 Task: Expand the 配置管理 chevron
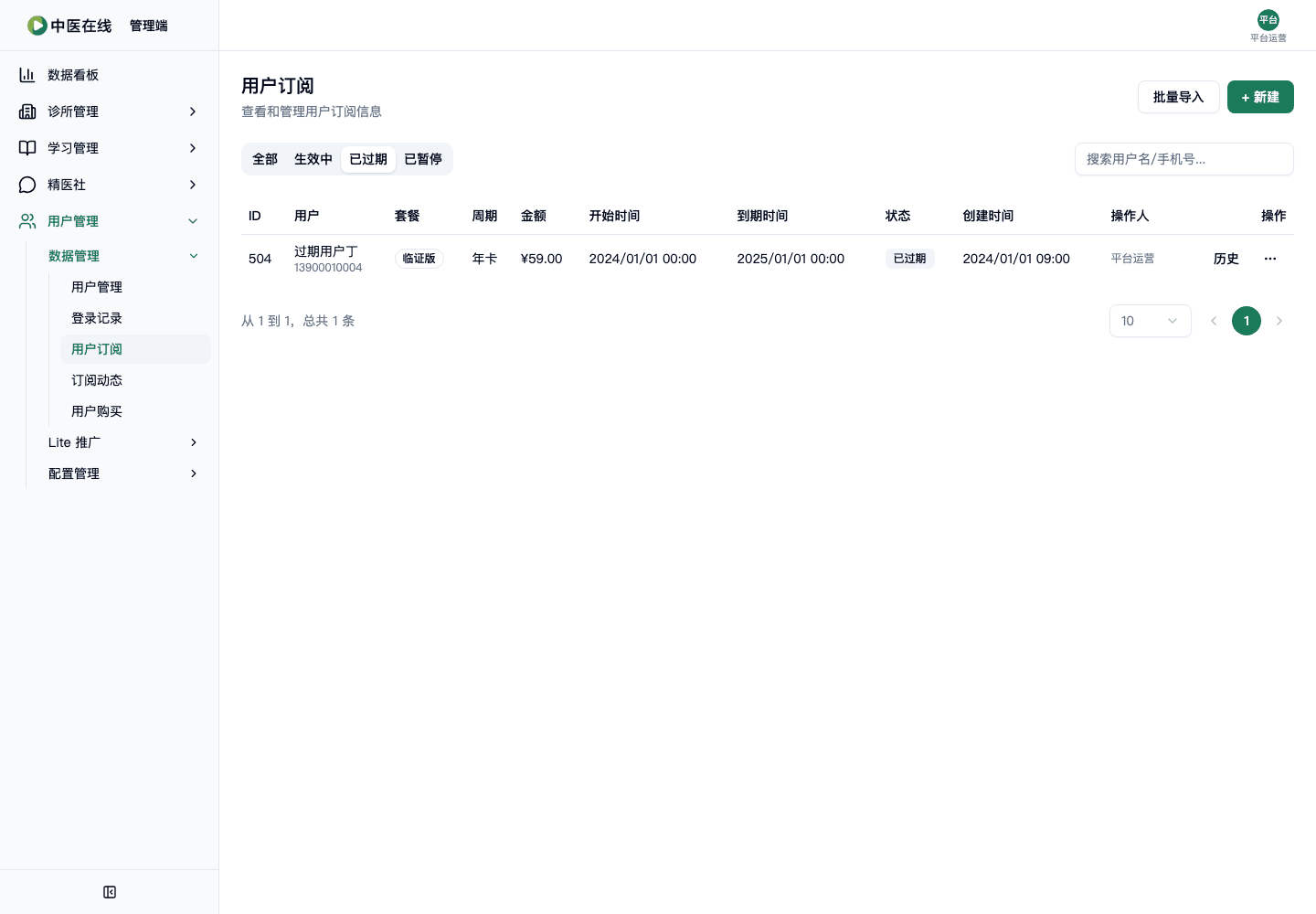pos(194,473)
